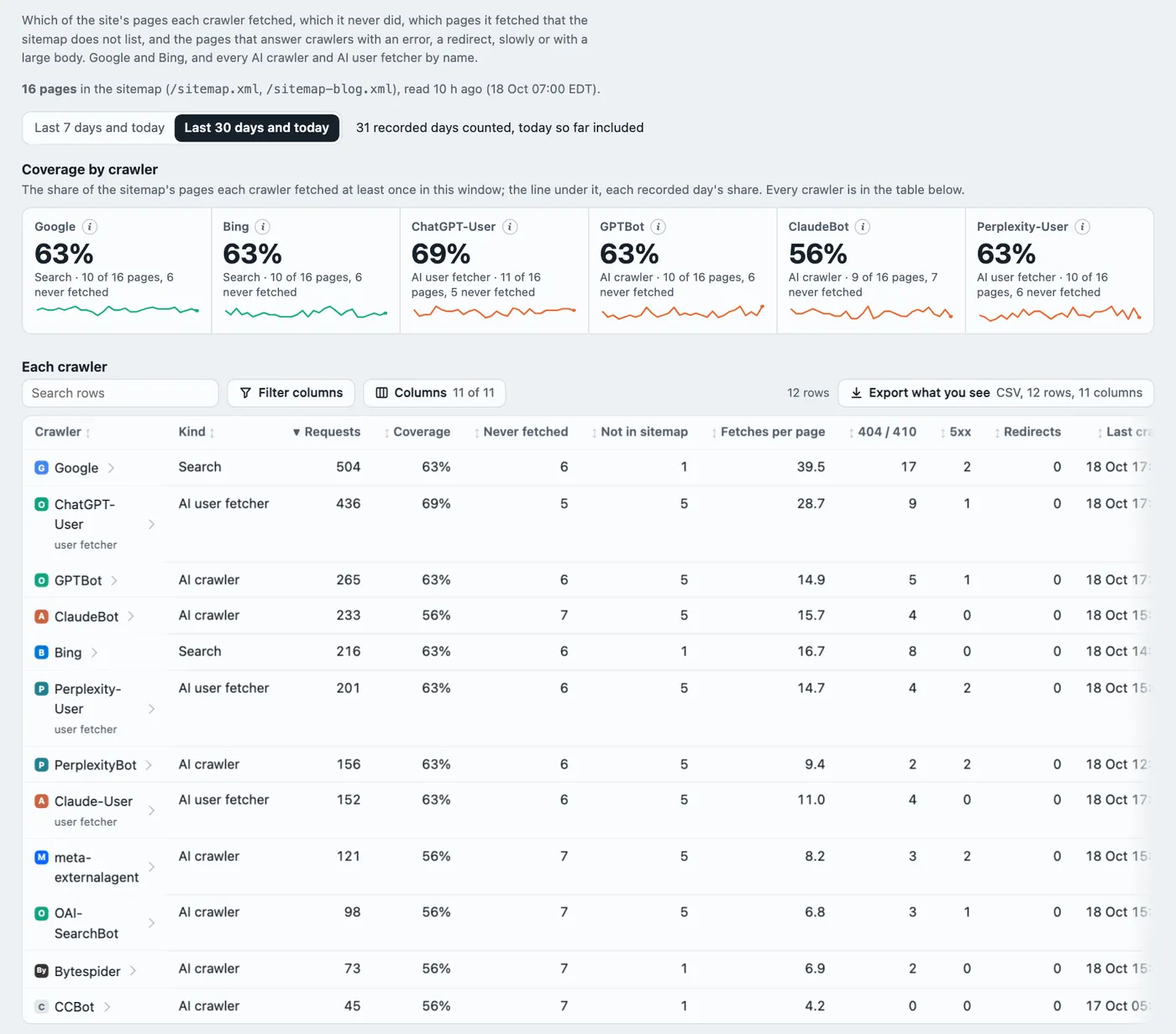
Task: Expand the ChatGPT-User row chevron
Action: pos(151,524)
